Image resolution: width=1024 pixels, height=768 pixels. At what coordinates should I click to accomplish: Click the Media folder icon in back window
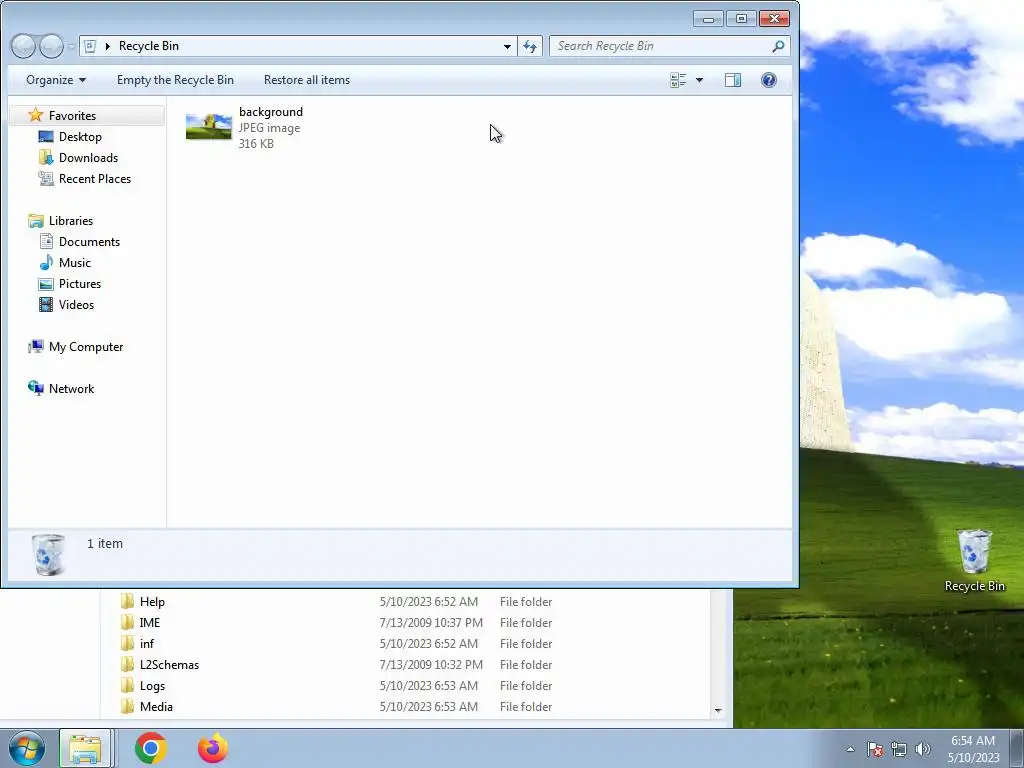click(x=127, y=706)
